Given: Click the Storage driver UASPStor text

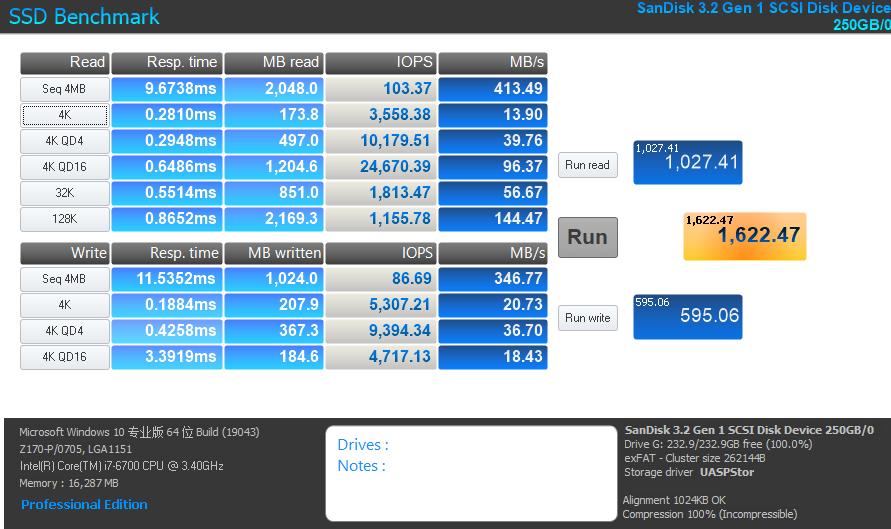Looking at the screenshot, I should (x=689, y=473).
